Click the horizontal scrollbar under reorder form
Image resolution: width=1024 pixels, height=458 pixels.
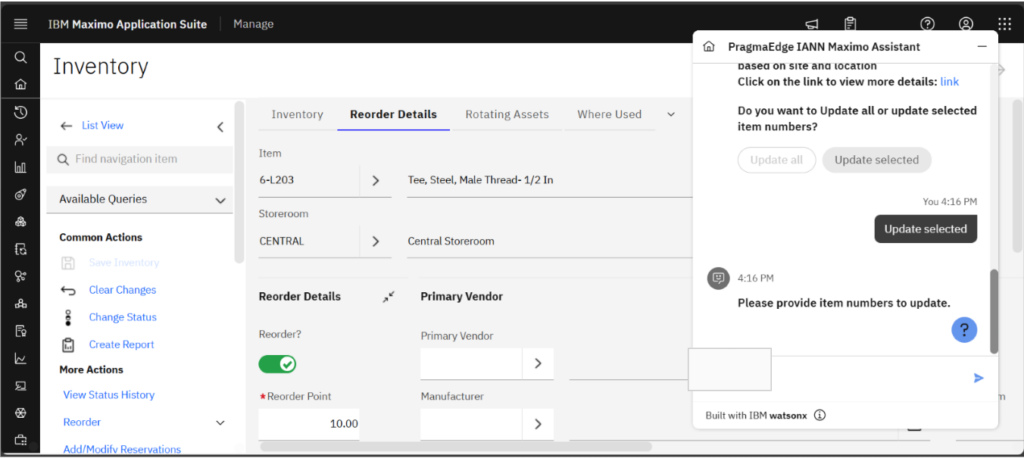pos(456,446)
